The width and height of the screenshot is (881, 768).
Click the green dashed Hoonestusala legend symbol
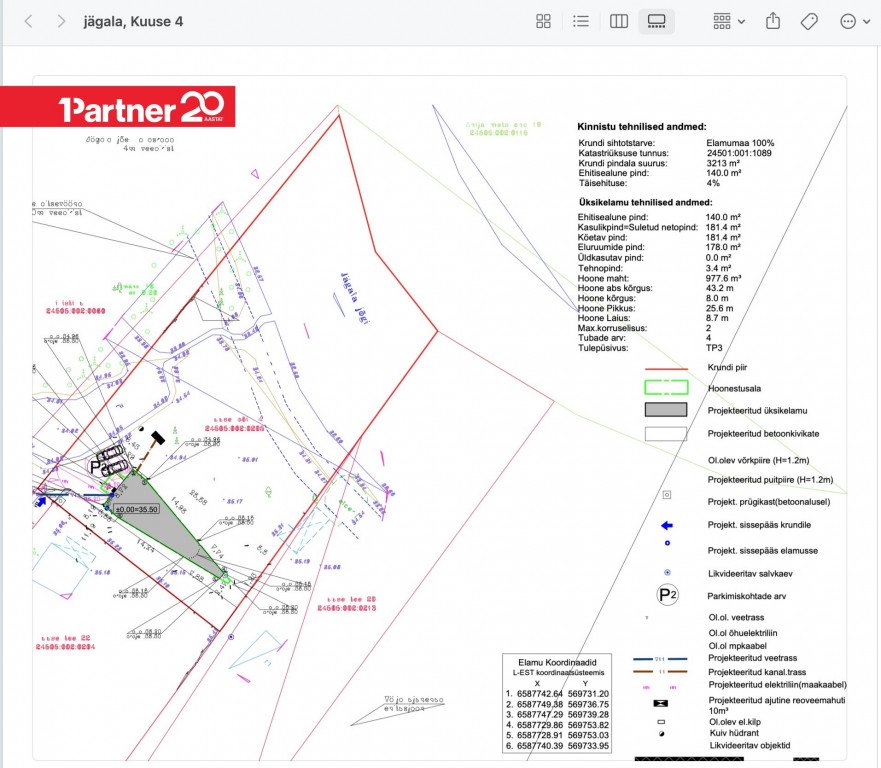(x=666, y=387)
